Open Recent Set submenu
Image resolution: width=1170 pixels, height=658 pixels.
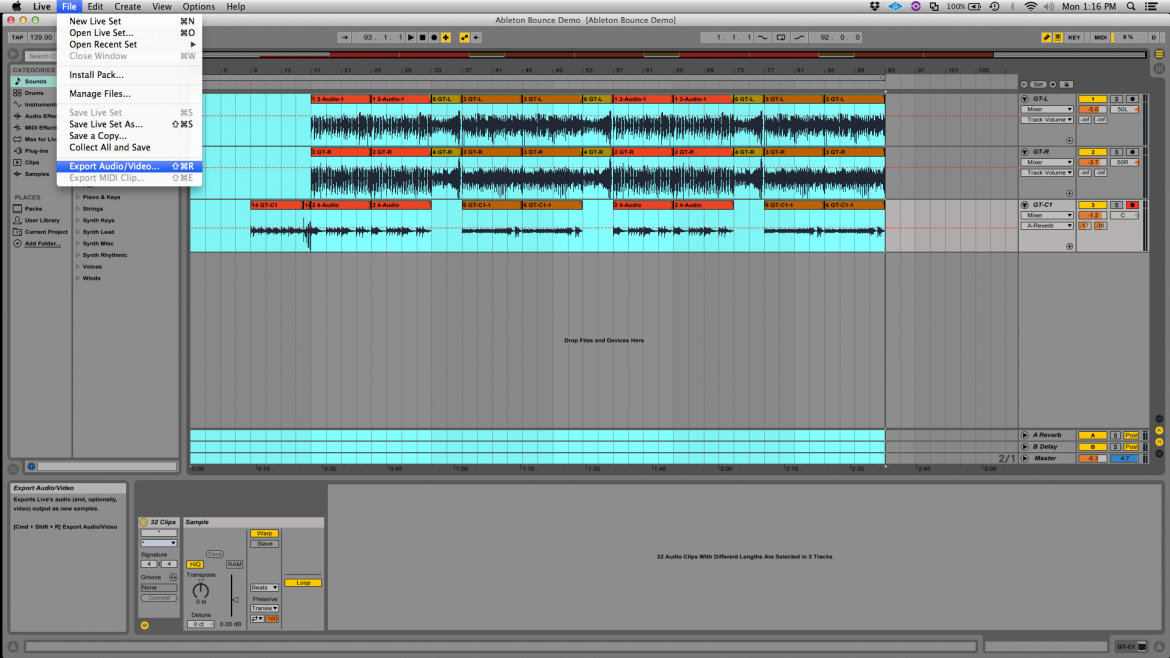pyautogui.click(x=129, y=45)
